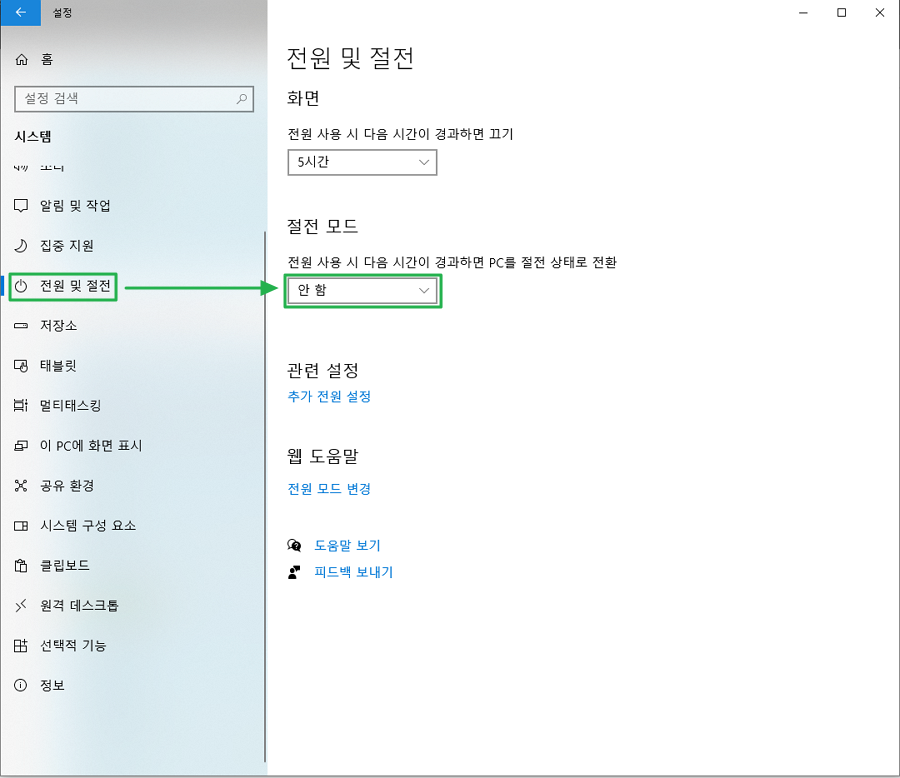The height and width of the screenshot is (778, 900).
Task: Click the 피드백 보내기 link
Action: coord(354,572)
